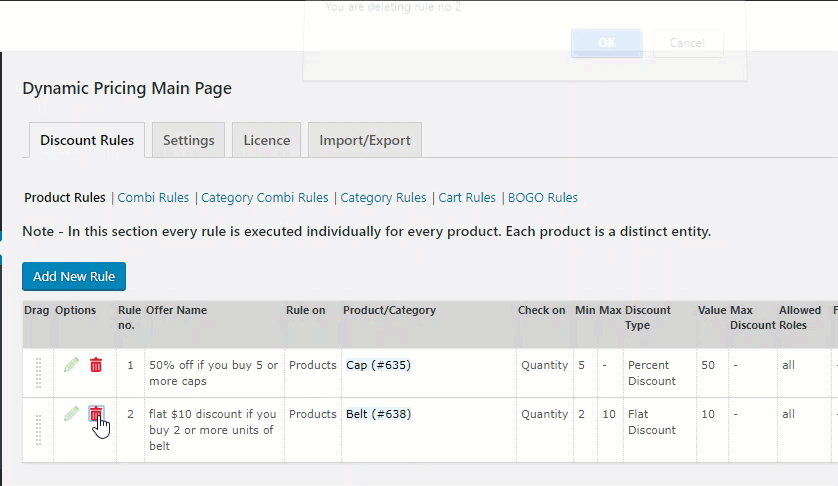This screenshot has width=838, height=486.
Task: Click the Cap (#635) product entry
Action: [x=378, y=365]
